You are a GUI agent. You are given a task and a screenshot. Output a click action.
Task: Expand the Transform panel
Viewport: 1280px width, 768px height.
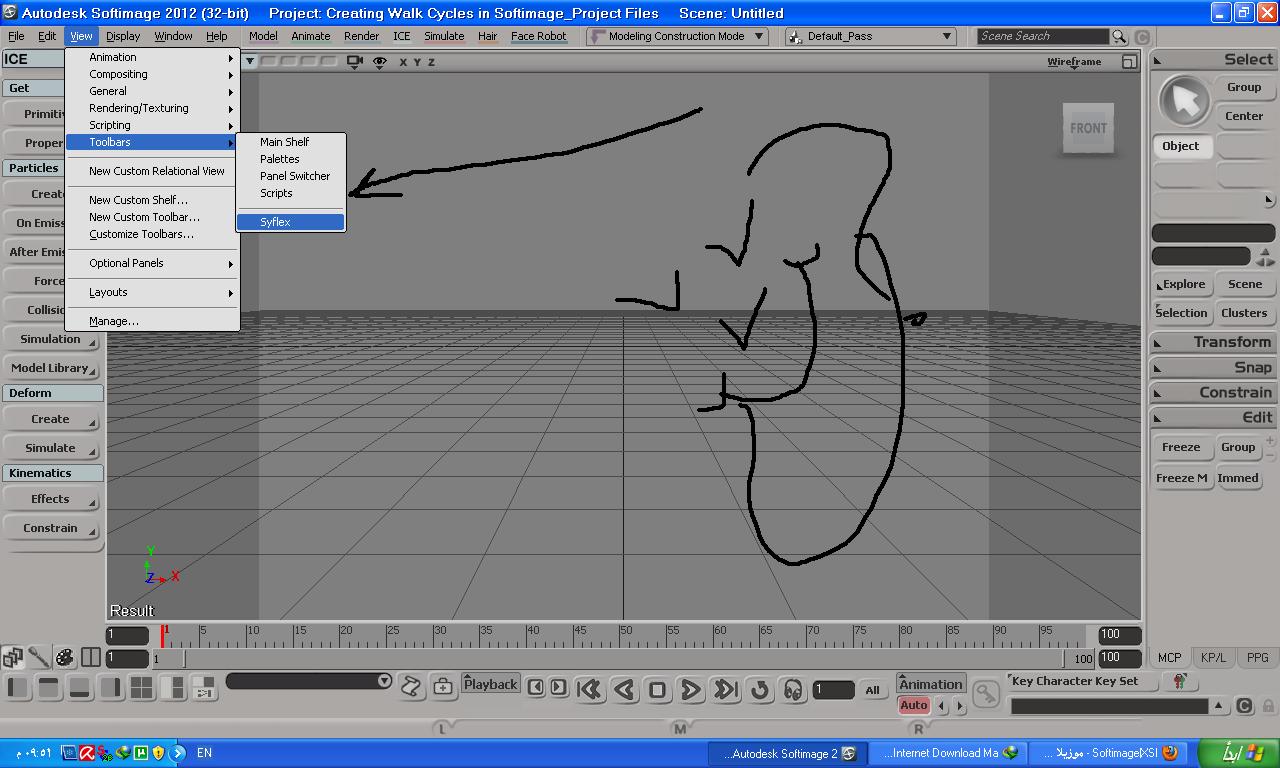coord(1212,342)
